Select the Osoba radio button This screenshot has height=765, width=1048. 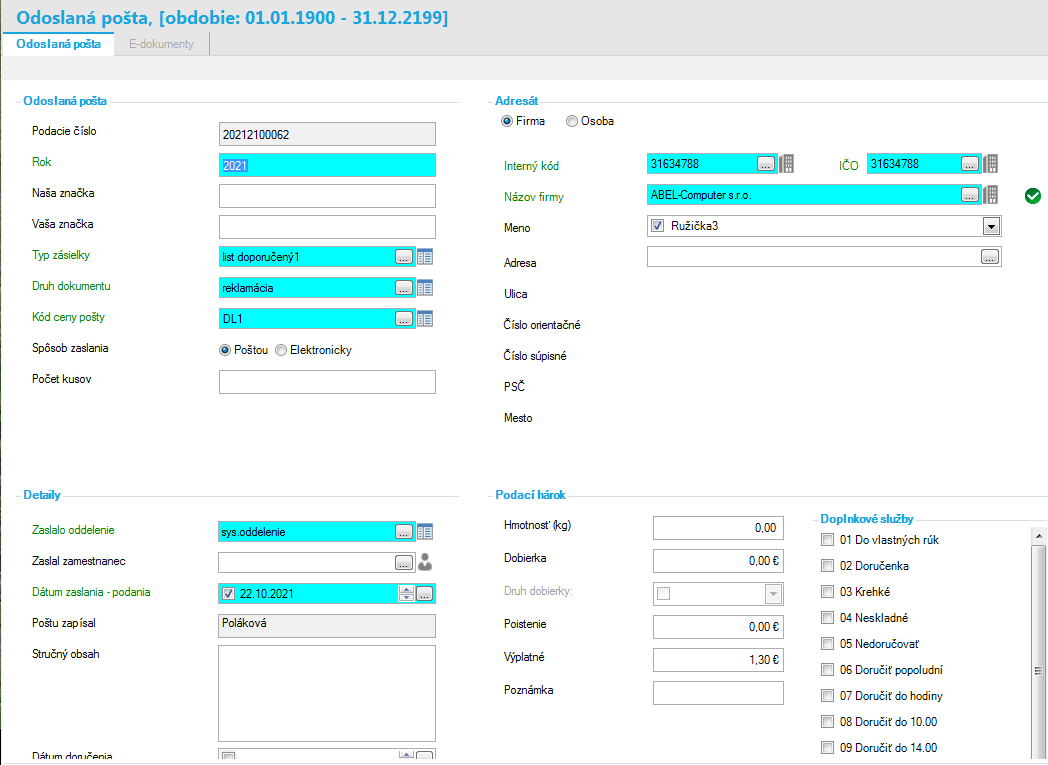click(571, 122)
